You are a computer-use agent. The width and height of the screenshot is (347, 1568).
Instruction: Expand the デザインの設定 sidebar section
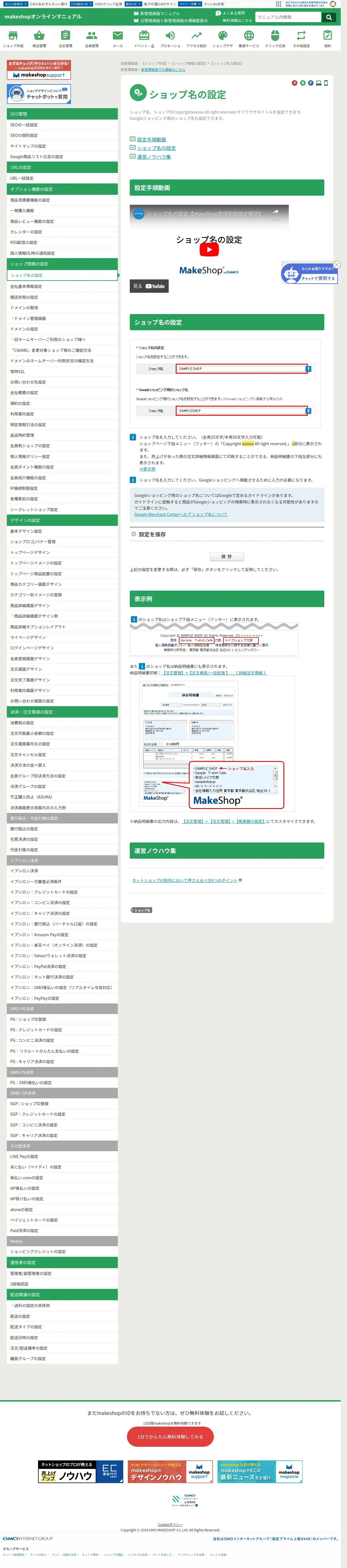[62, 520]
